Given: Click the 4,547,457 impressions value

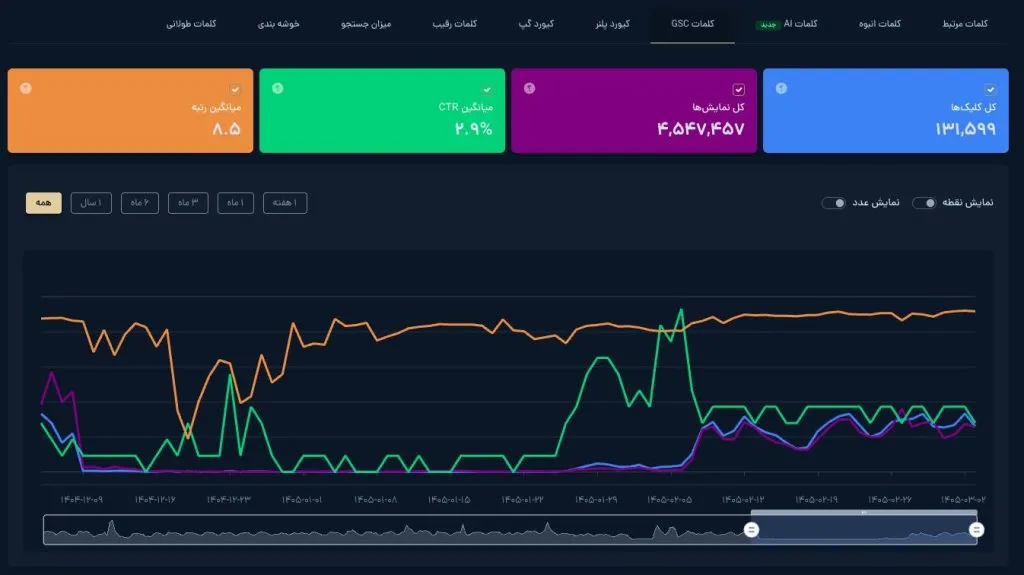Looking at the screenshot, I should tap(701, 129).
